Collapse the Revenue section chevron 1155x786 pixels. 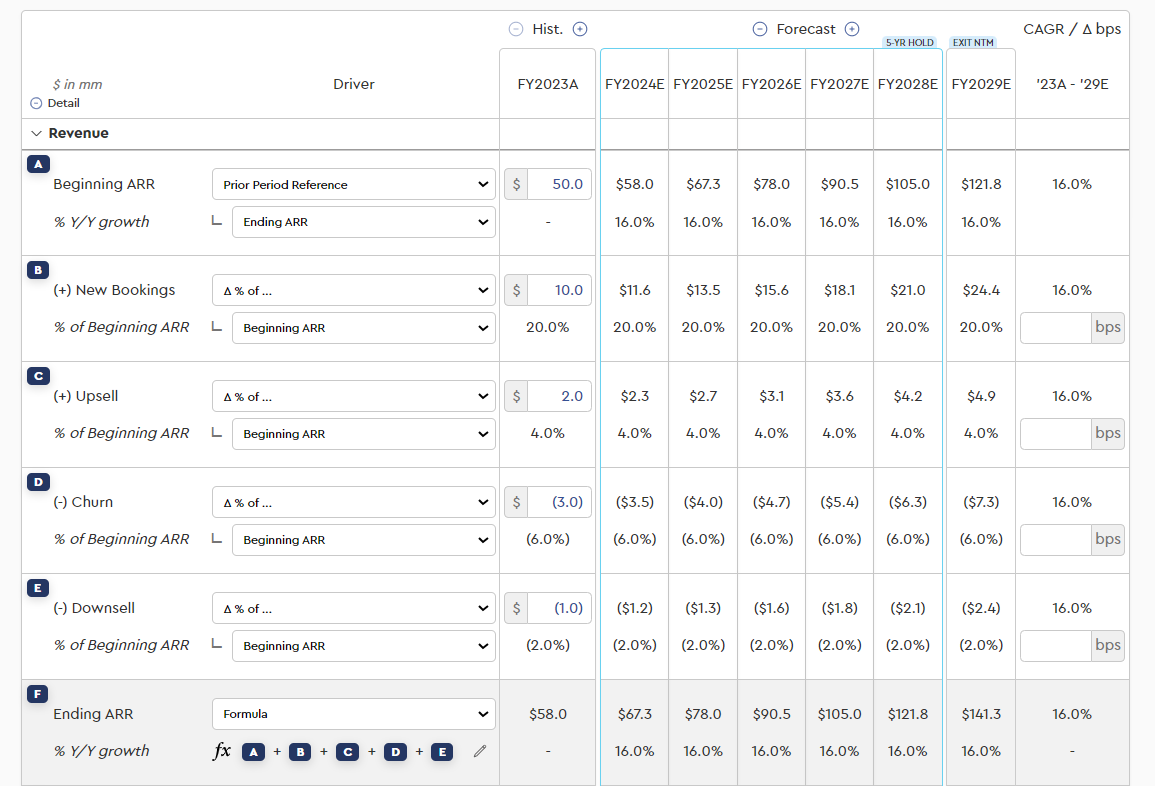tap(36, 133)
